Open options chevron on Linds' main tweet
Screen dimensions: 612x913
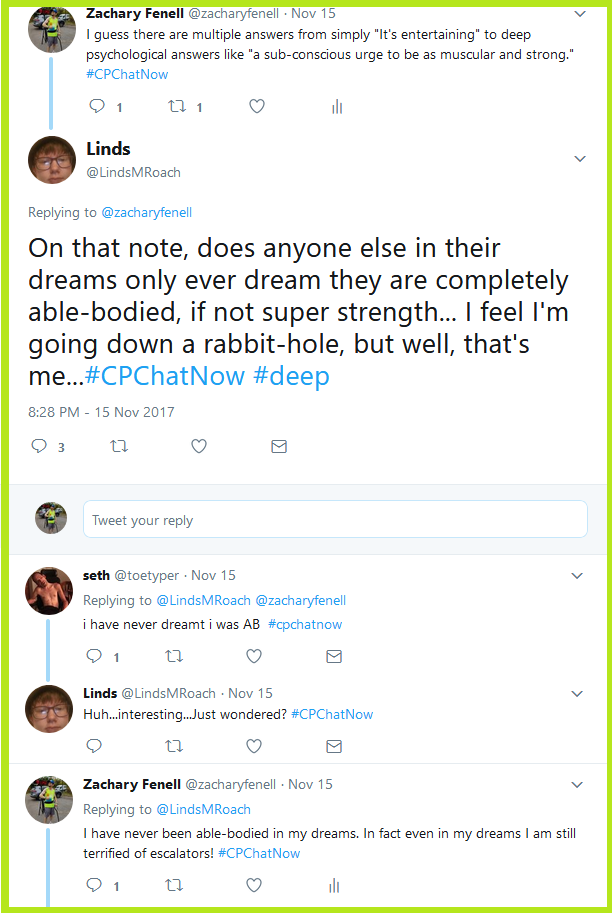point(579,159)
